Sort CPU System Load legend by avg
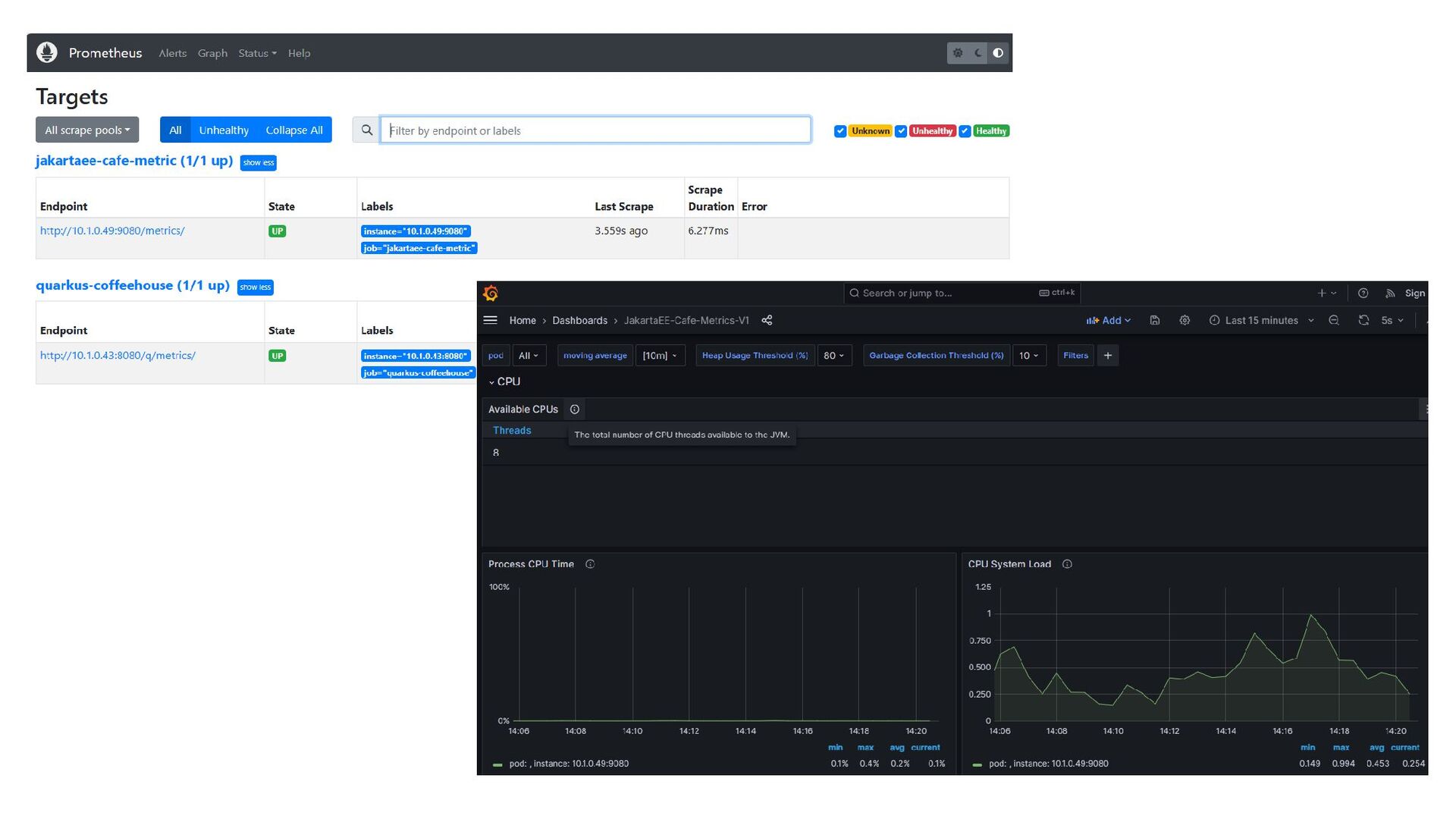The image size is (1456, 819). pos(1376,747)
